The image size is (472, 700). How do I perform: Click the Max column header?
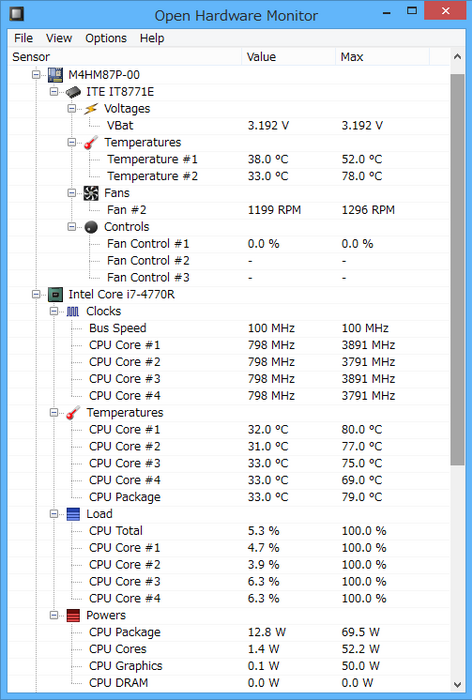pyautogui.click(x=382, y=57)
